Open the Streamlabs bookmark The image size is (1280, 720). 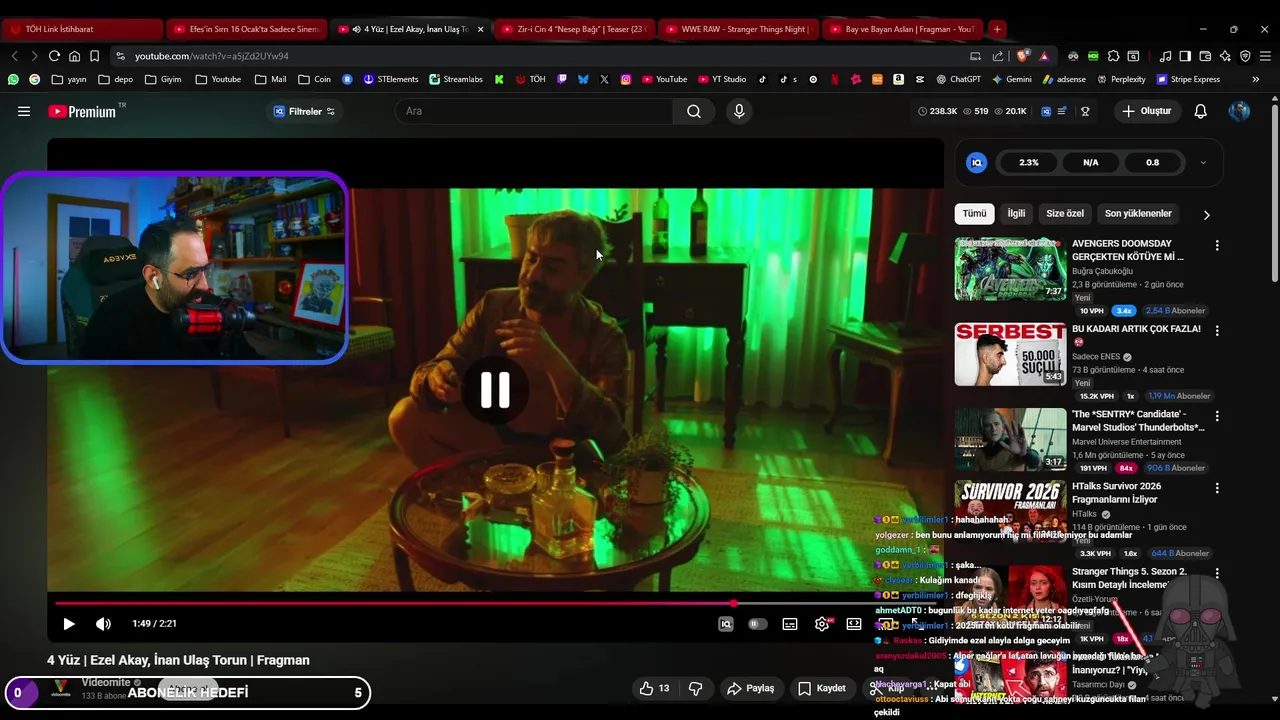455,79
